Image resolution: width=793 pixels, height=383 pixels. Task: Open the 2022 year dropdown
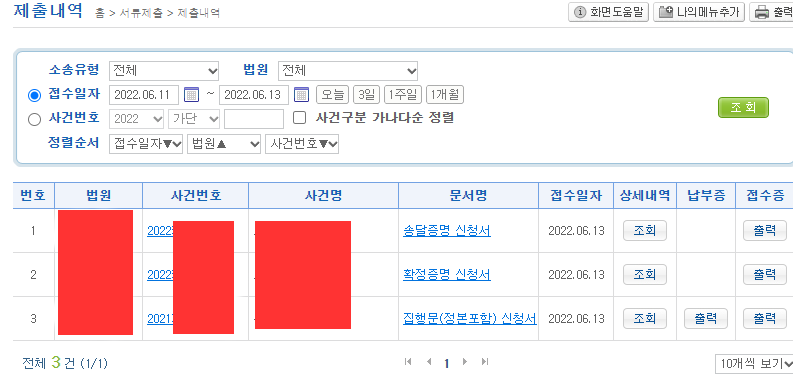tap(137, 119)
